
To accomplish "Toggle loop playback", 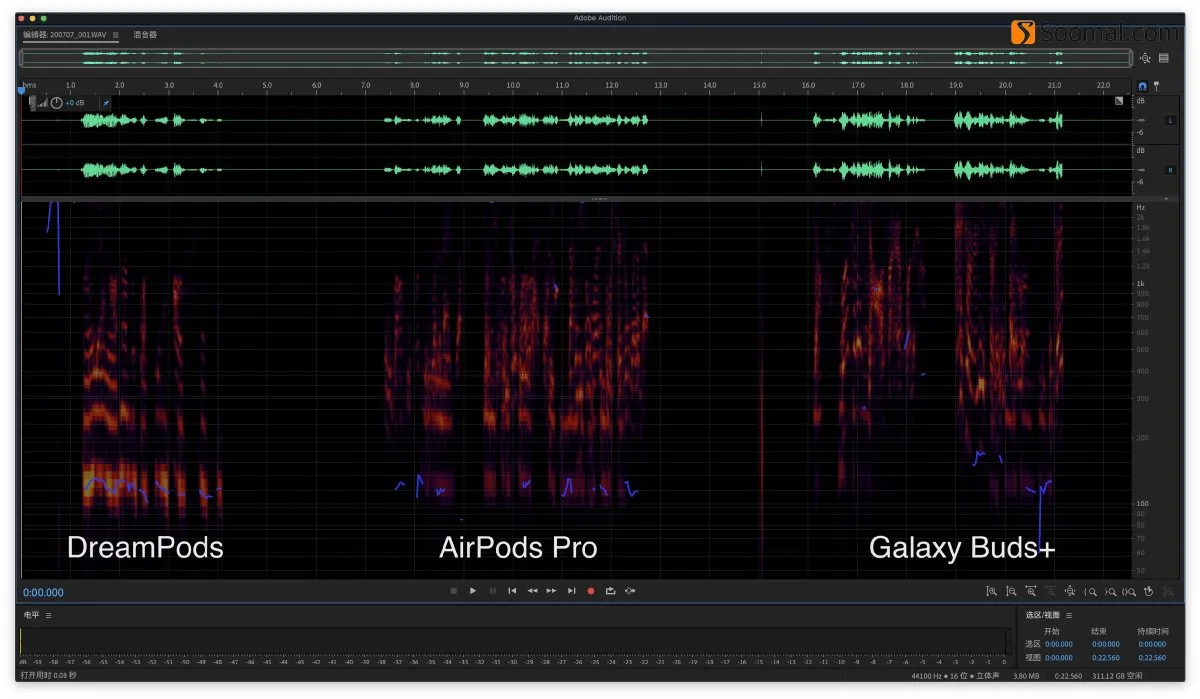I will pos(610,591).
